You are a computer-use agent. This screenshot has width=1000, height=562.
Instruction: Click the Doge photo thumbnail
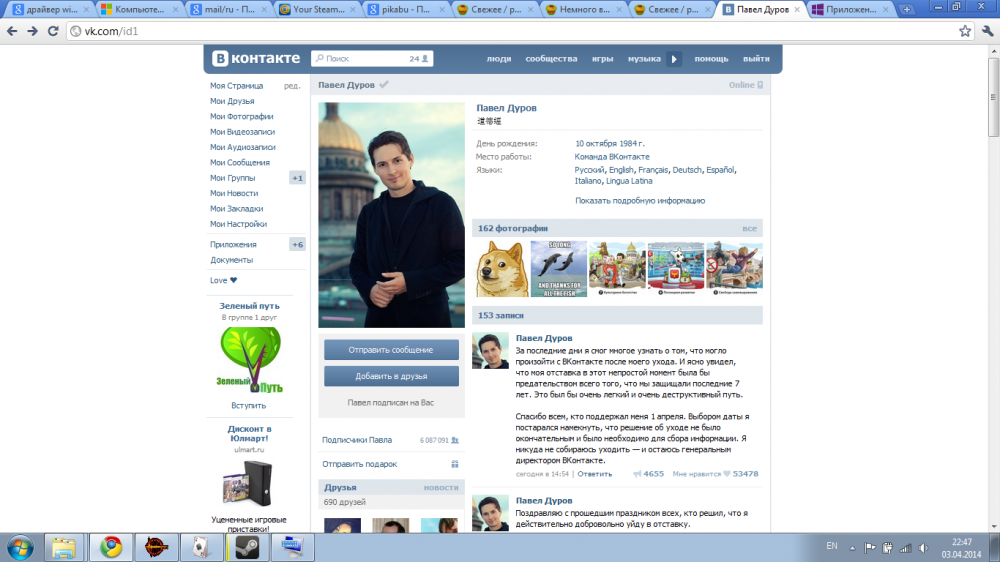pos(501,270)
